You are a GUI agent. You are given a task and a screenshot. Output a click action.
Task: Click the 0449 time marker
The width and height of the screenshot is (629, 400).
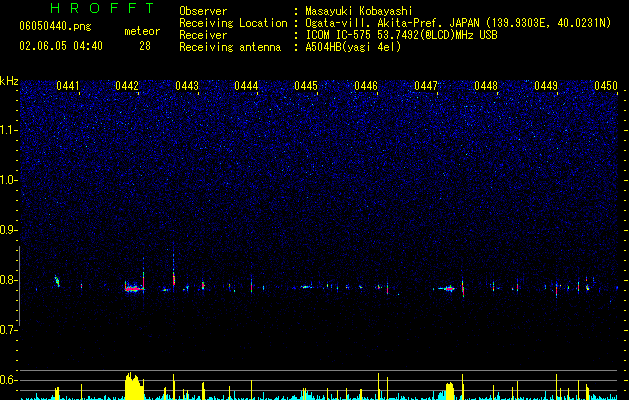click(x=546, y=86)
